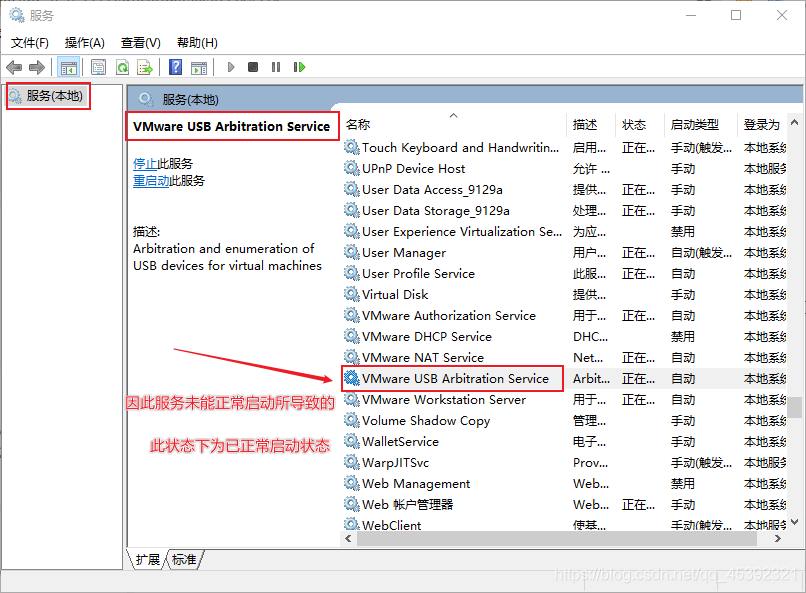Click the Pause Service icon
806x593 pixels.
click(276, 67)
